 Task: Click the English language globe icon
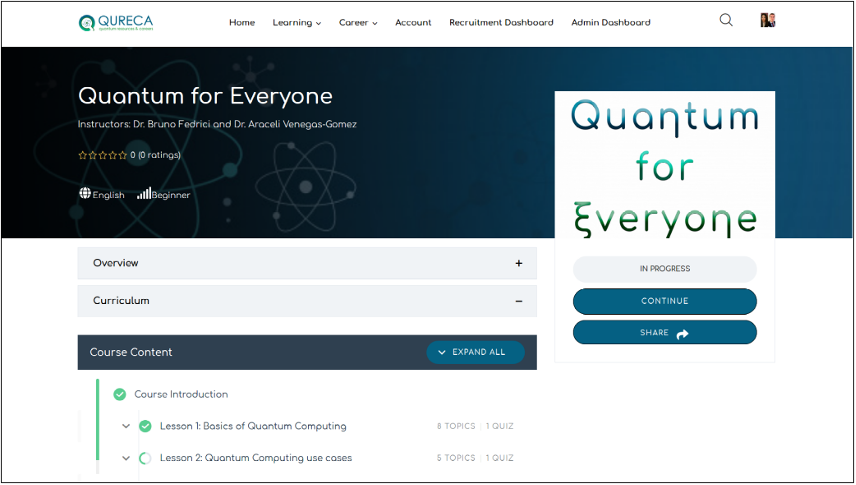click(x=85, y=194)
